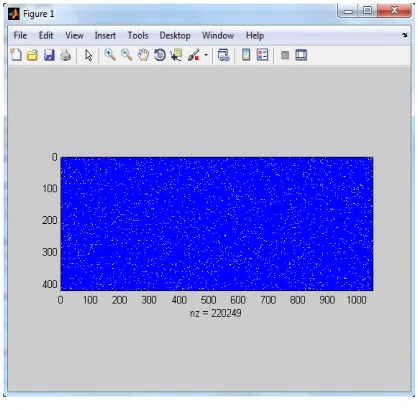
Task: Click the y-axis tick label 200
Action: point(50,220)
